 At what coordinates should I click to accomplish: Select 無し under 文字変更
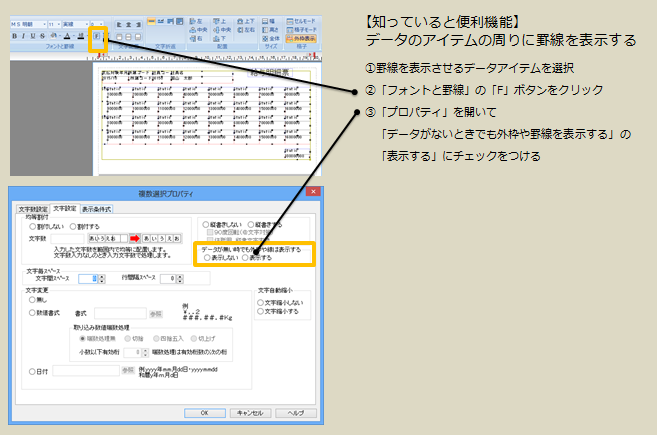point(32,300)
